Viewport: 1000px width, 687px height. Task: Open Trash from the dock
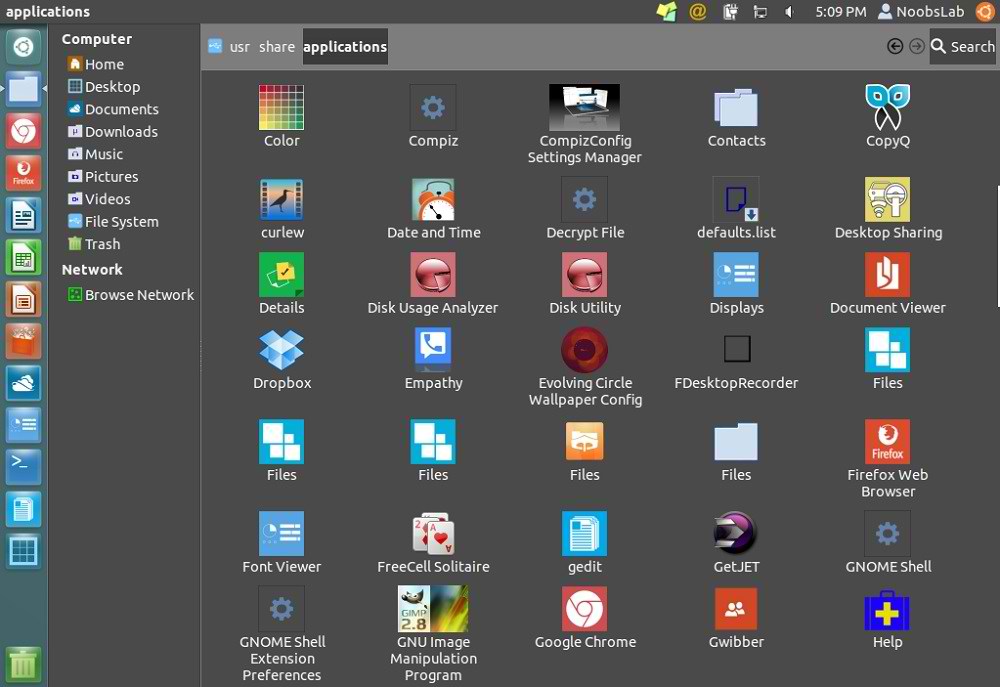[23, 663]
